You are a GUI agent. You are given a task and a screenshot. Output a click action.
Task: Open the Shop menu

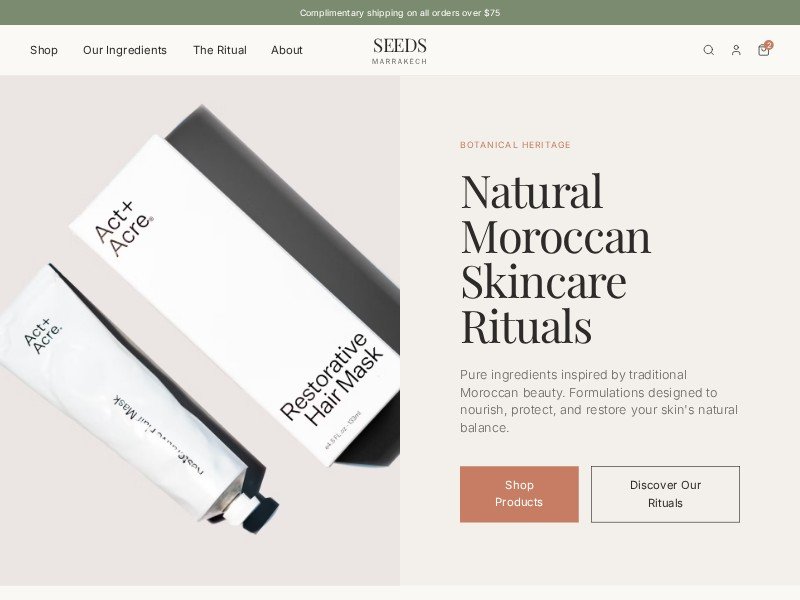tap(44, 50)
